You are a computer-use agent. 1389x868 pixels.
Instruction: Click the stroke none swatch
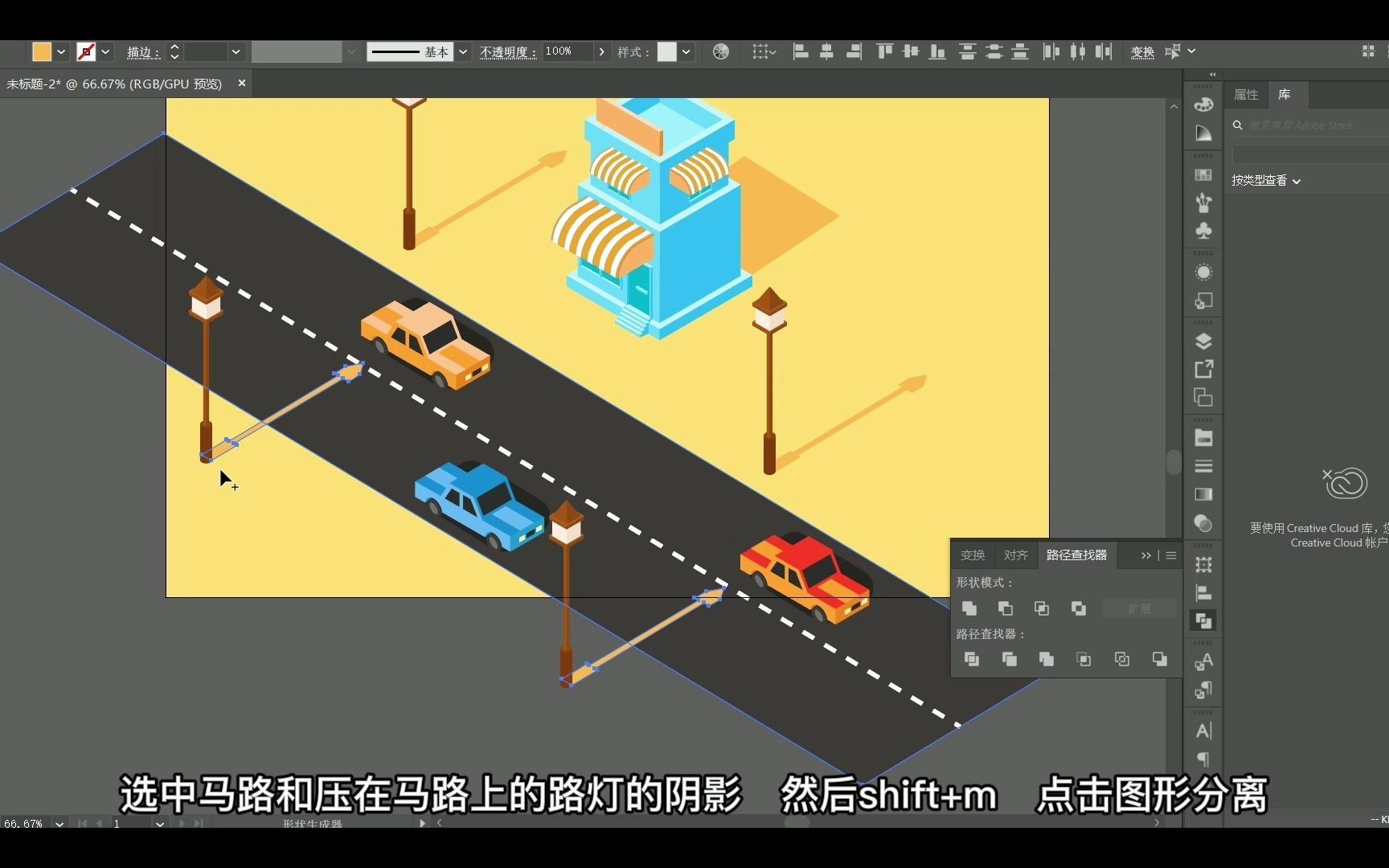pyautogui.click(x=86, y=51)
